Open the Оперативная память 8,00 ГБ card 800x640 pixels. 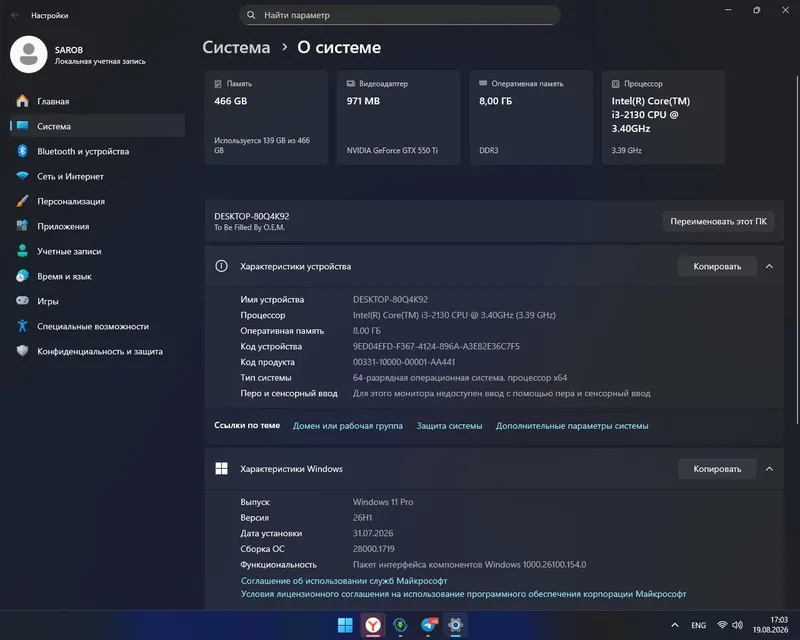tap(531, 117)
